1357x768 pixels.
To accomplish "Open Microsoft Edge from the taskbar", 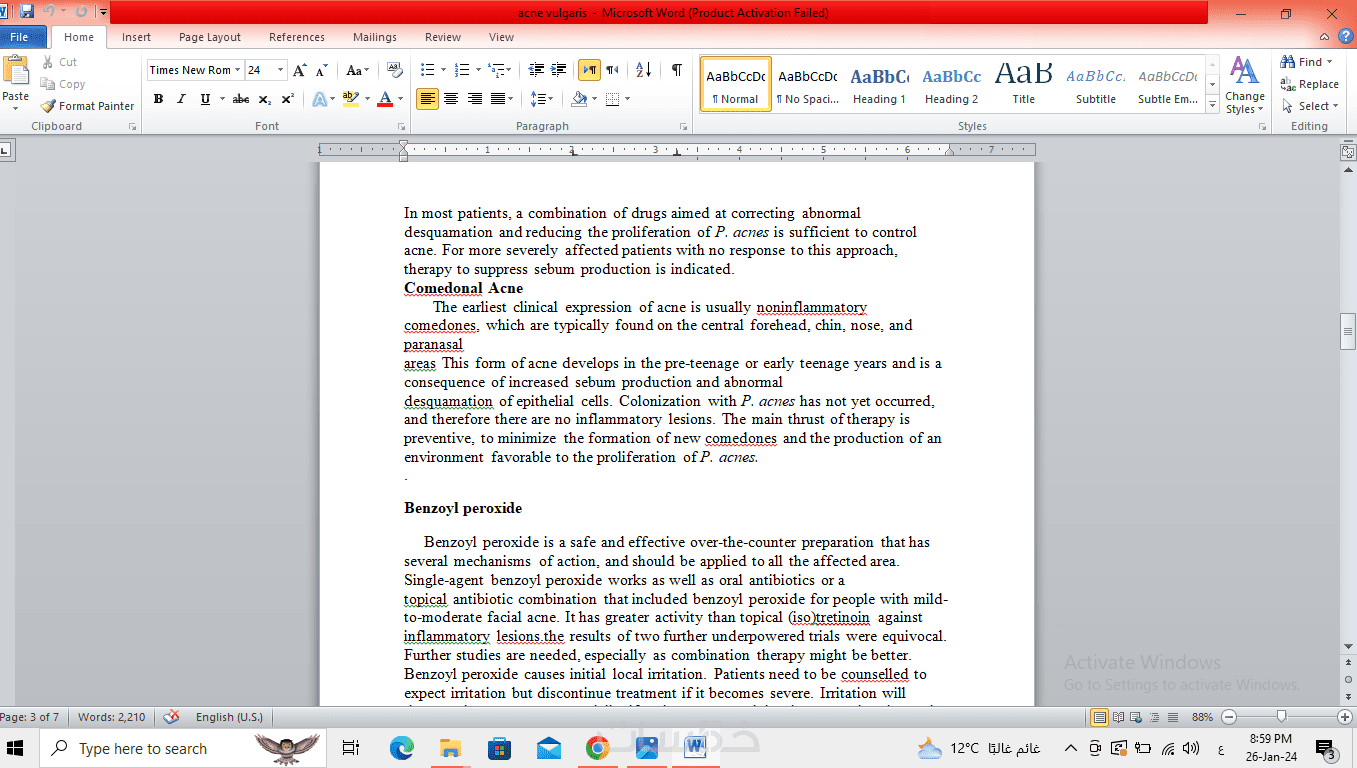I will pyautogui.click(x=401, y=748).
